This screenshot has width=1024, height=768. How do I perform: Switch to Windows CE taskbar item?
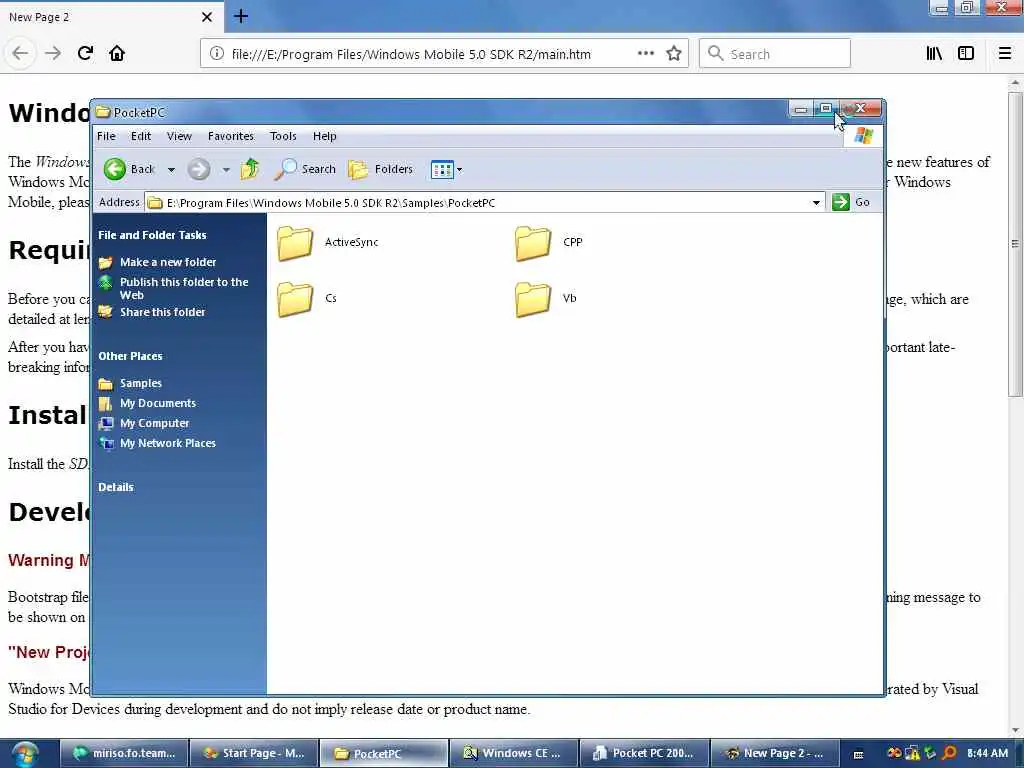point(514,753)
